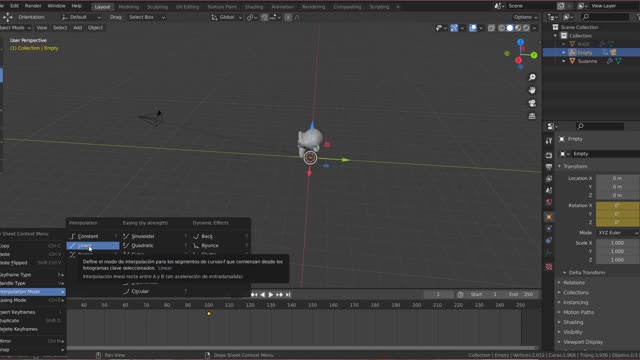Choose Bounce dynamic effect

[x=220, y=245]
